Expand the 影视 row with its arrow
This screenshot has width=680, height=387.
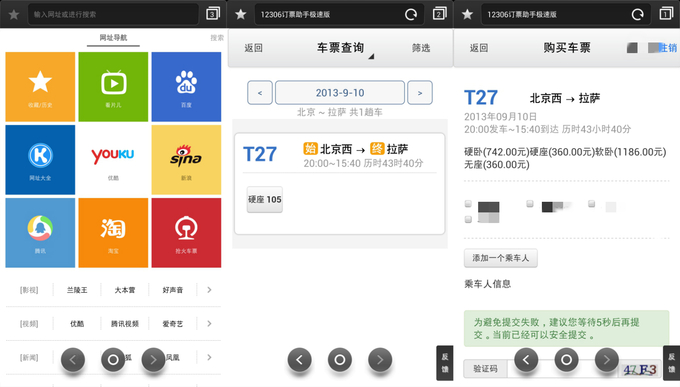[x=209, y=290]
